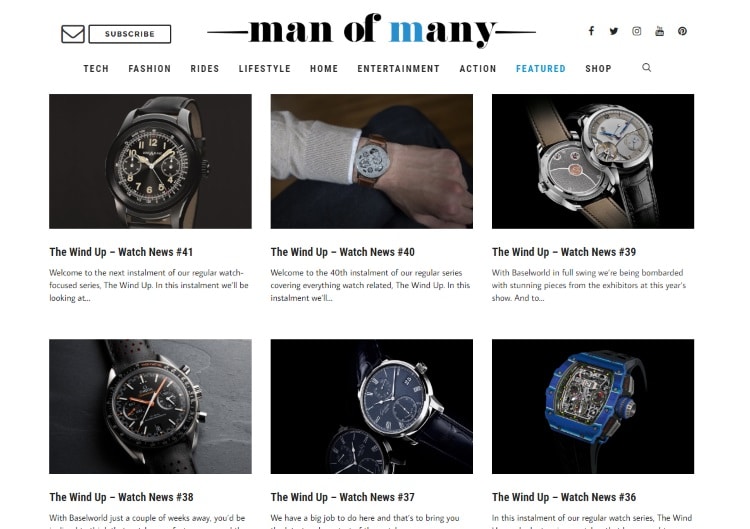This screenshot has width=750, height=529.
Task: Visit the Shop nav link
Action: [598, 68]
